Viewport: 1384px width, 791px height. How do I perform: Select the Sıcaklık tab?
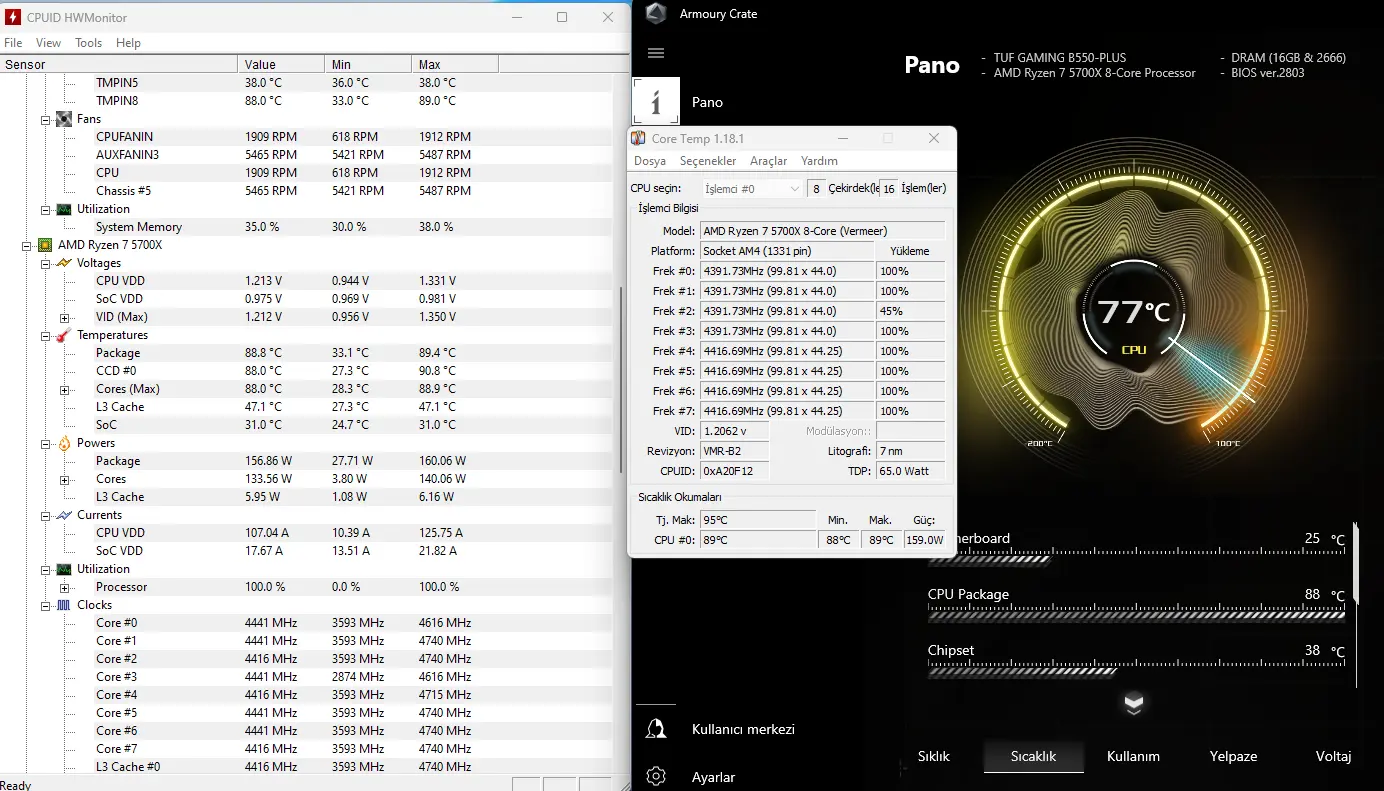pos(1033,756)
